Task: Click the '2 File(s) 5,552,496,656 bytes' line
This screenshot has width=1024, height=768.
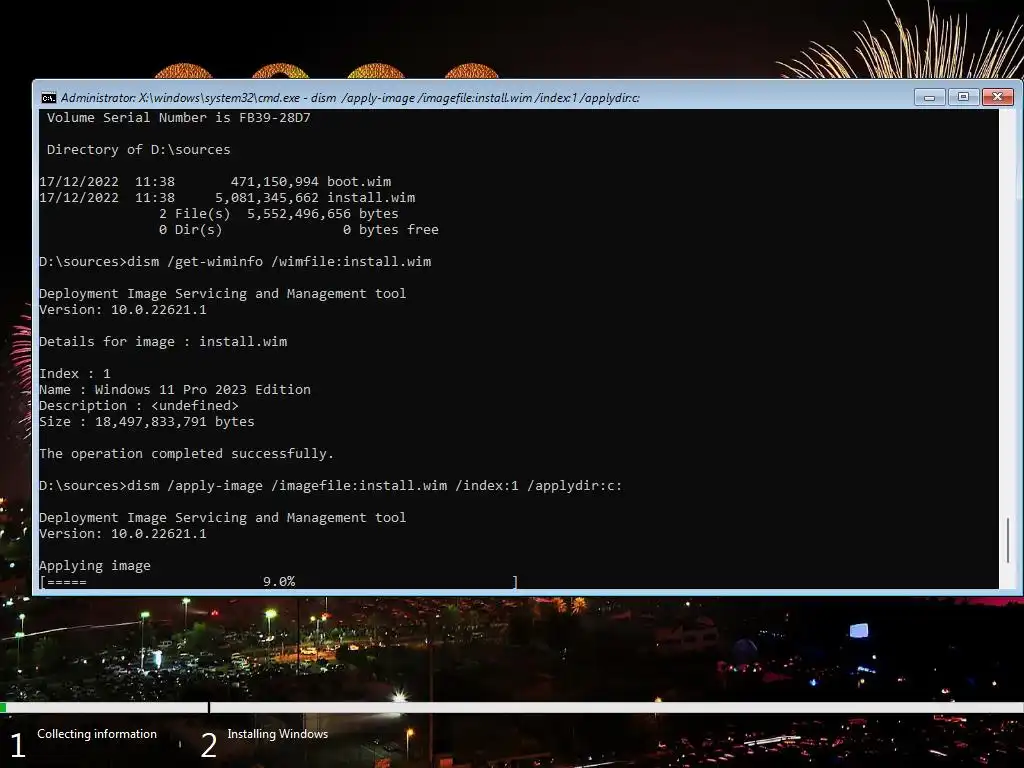Action: (x=278, y=214)
